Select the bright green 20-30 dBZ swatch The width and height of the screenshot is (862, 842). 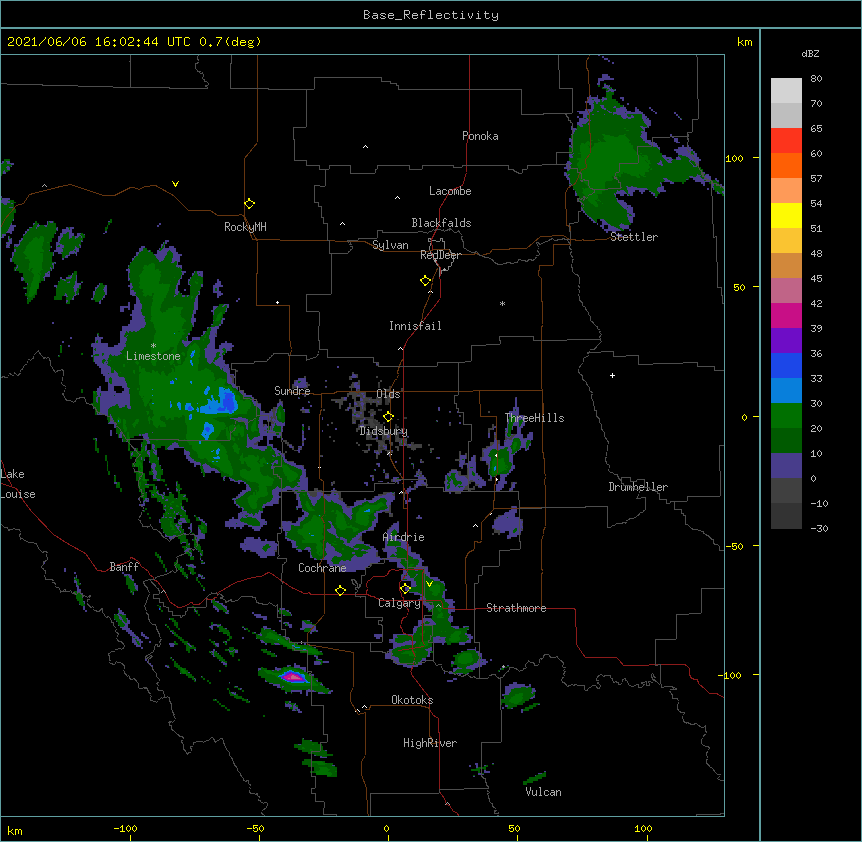pos(786,416)
